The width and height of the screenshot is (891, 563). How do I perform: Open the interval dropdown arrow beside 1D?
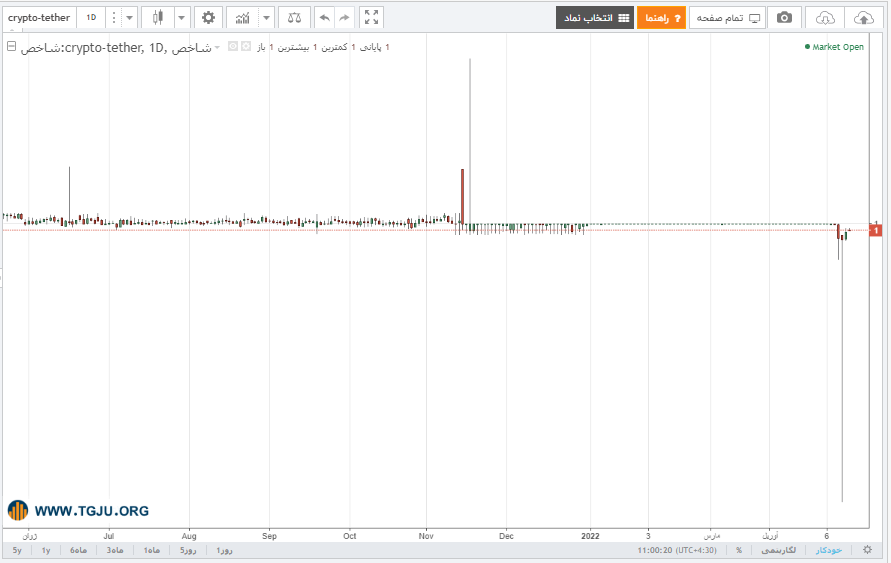coord(130,18)
